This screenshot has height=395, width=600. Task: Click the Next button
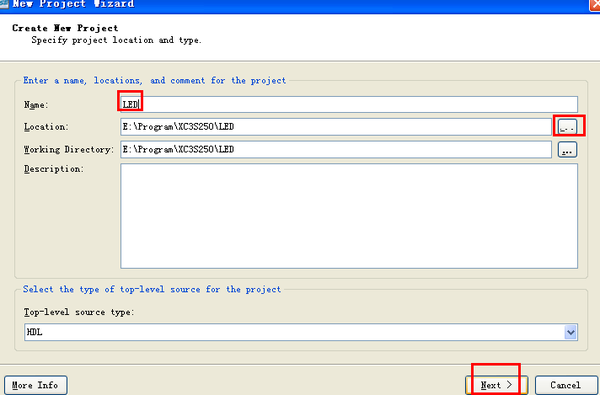coord(496,385)
